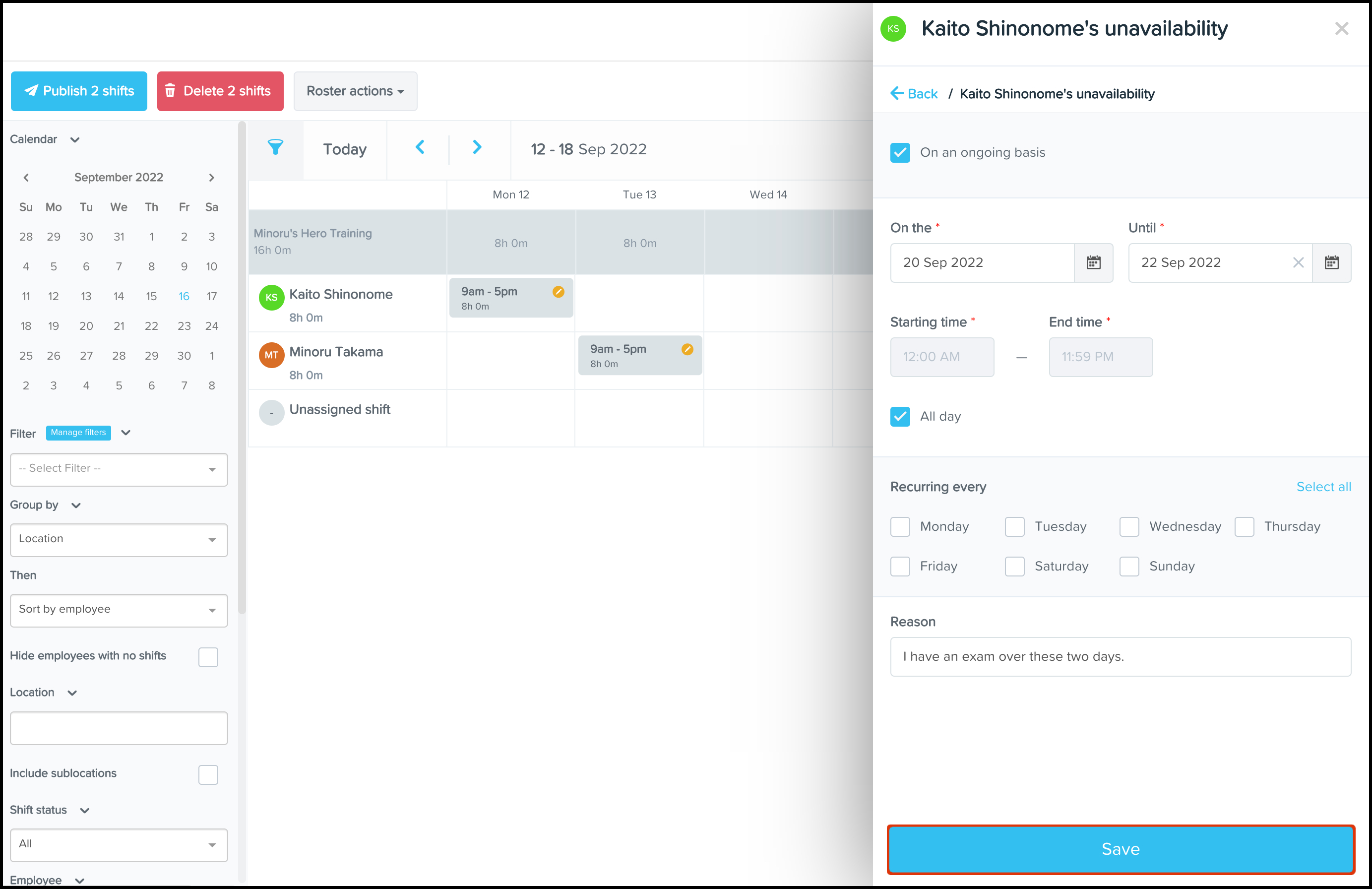Clear the Until date with X icon
Viewport: 1372px width, 889px height.
[x=1298, y=263]
